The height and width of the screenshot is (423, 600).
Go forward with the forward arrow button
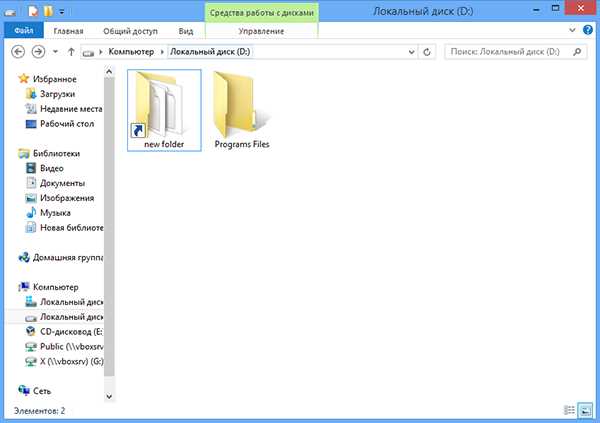click(38, 52)
